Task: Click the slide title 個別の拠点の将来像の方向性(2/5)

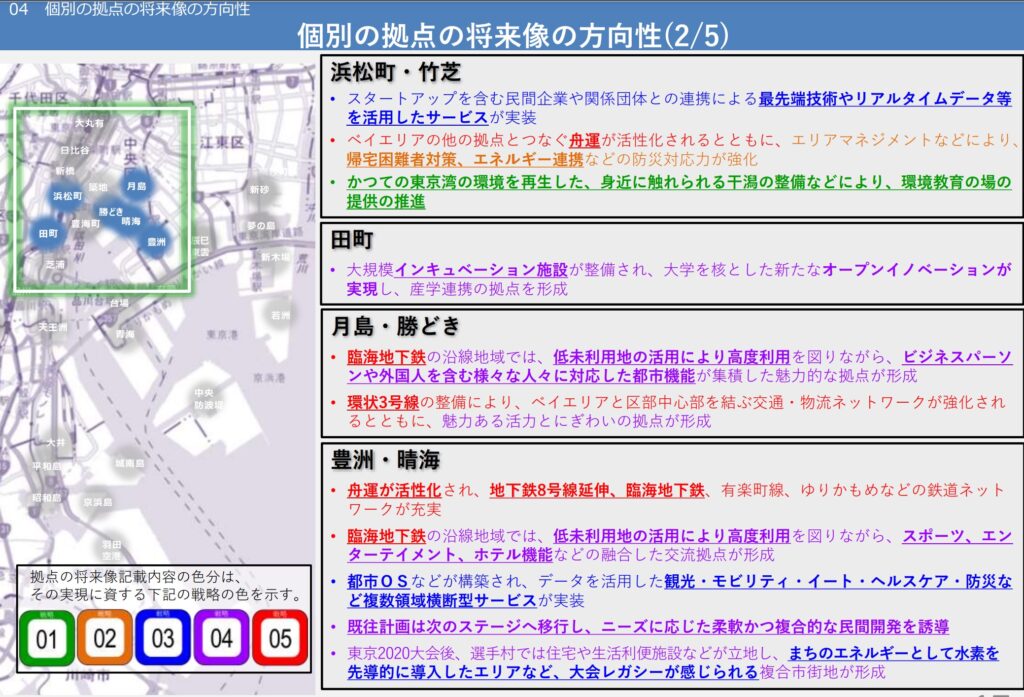Action: (512, 35)
